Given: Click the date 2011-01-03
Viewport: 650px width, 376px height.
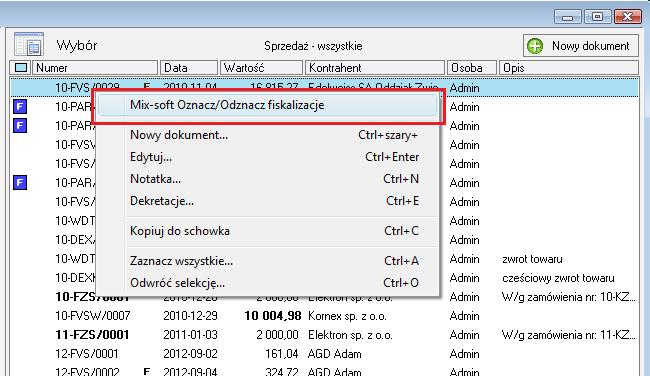Looking at the screenshot, I should pos(190,335).
